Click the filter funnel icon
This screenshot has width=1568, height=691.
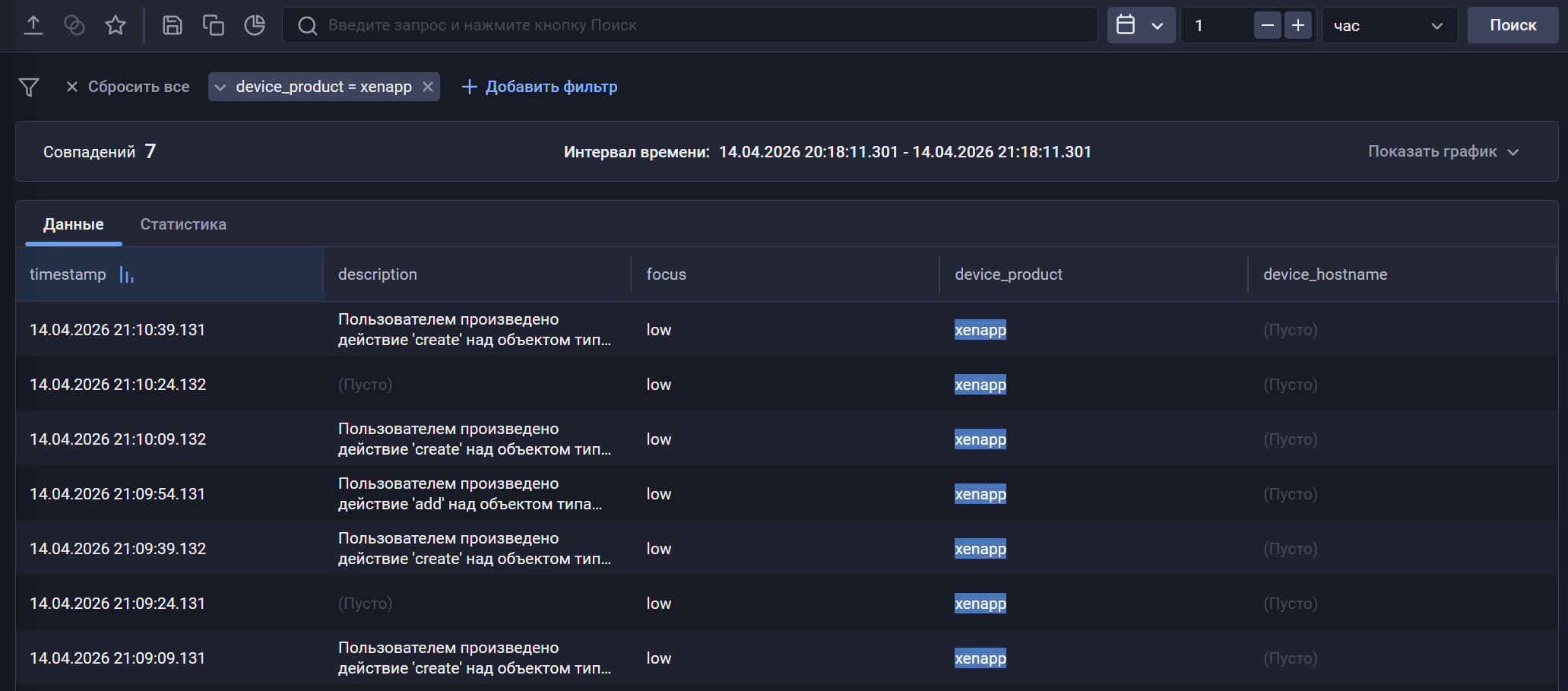tap(29, 87)
